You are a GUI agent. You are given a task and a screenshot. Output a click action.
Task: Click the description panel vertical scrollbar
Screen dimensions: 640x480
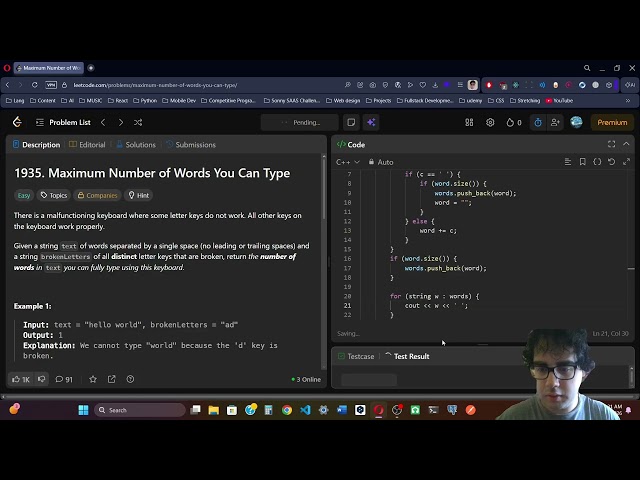(324, 187)
